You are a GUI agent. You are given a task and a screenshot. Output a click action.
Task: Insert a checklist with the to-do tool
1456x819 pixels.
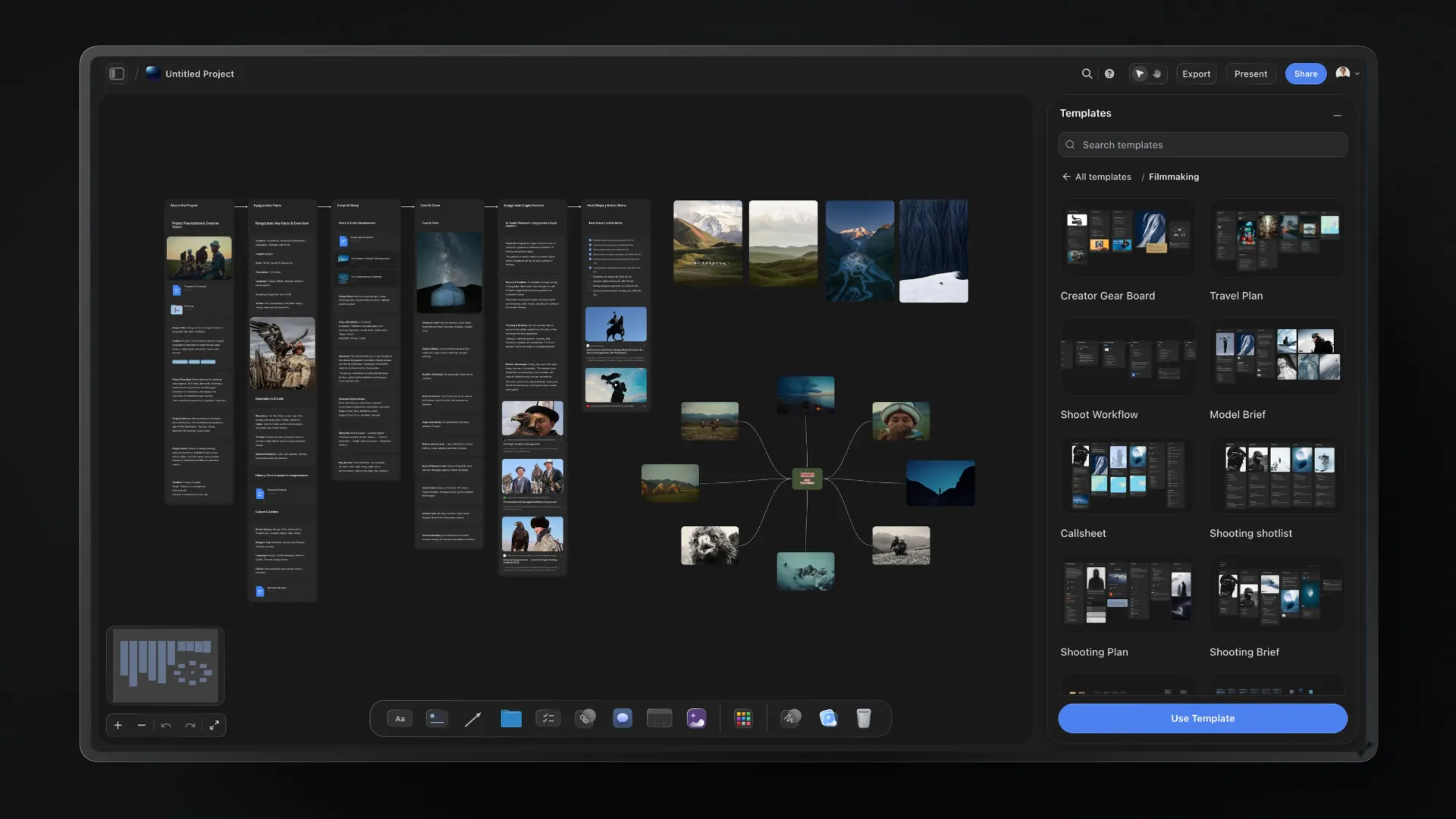[x=548, y=718]
